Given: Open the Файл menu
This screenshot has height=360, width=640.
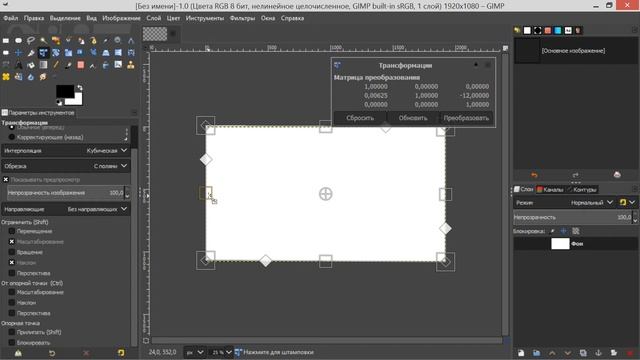Looking at the screenshot, I should [11, 18].
